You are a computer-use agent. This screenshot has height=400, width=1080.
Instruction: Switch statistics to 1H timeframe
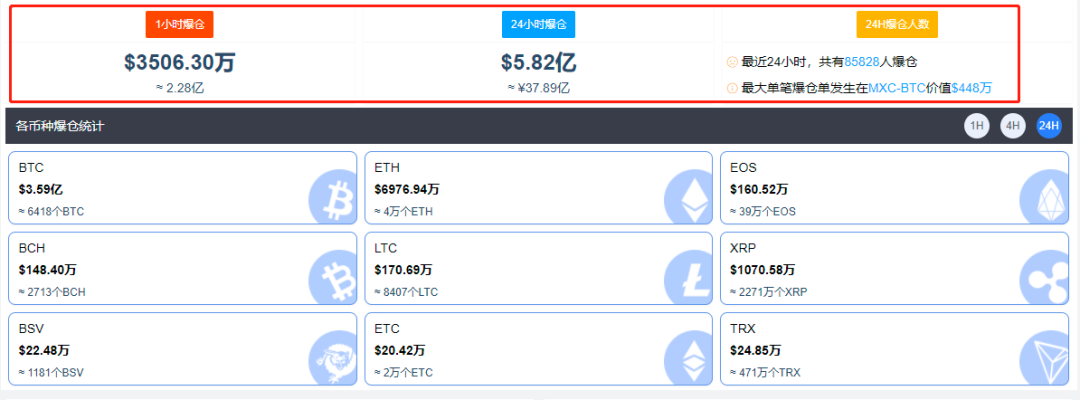click(x=976, y=126)
